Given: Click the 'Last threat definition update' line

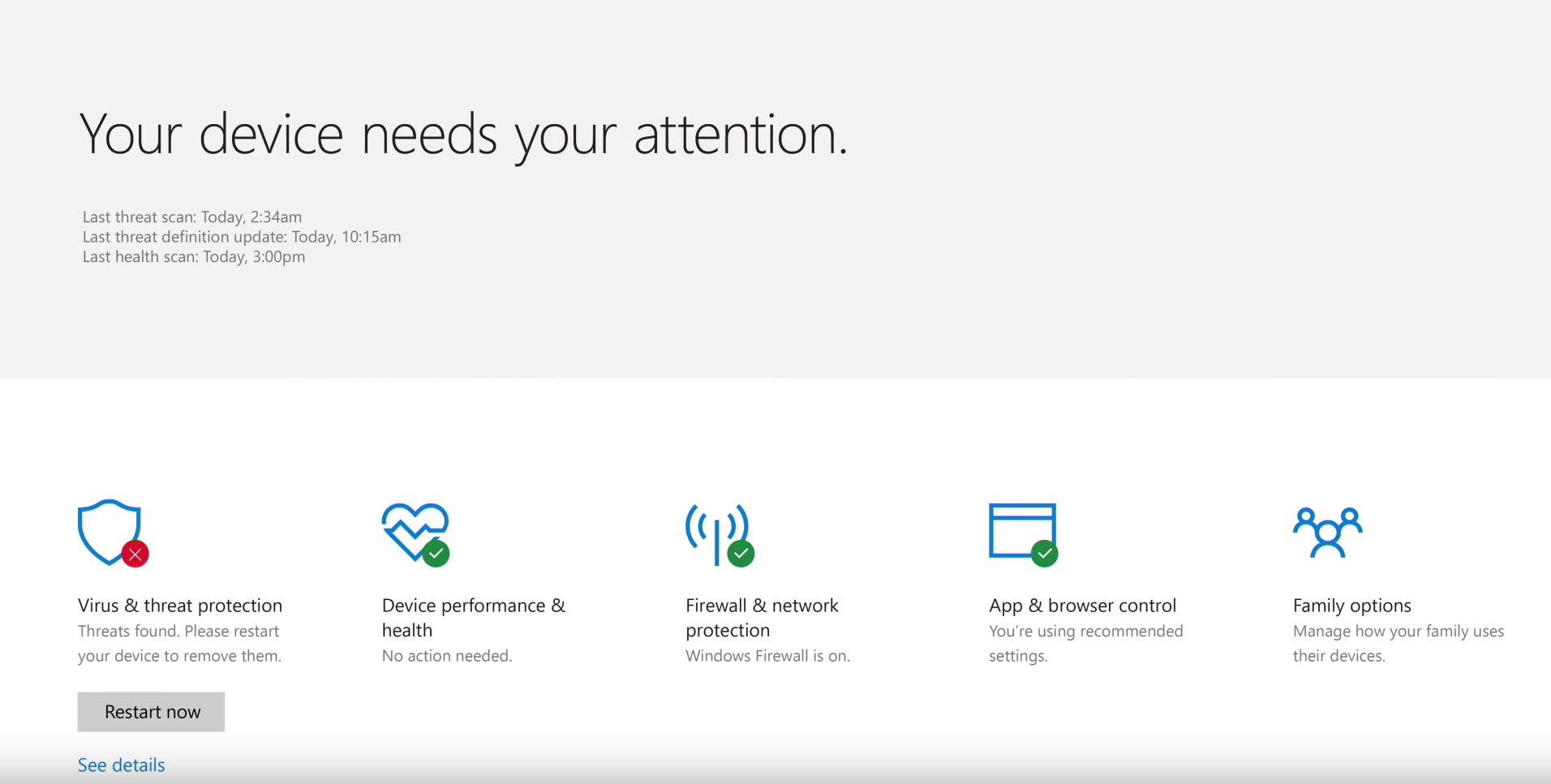Looking at the screenshot, I should pyautogui.click(x=242, y=237).
